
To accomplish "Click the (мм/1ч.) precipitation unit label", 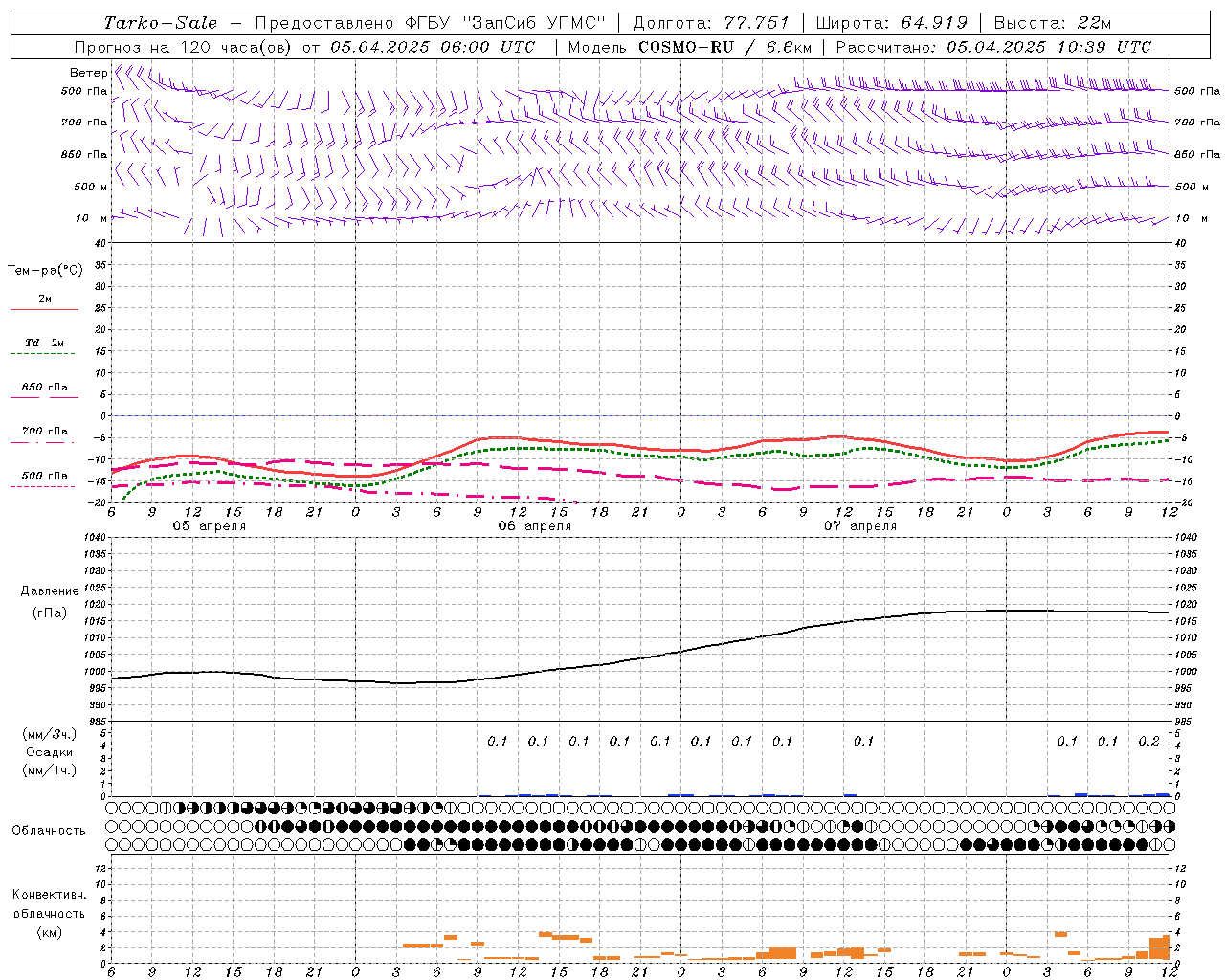I will pyautogui.click(x=50, y=770).
